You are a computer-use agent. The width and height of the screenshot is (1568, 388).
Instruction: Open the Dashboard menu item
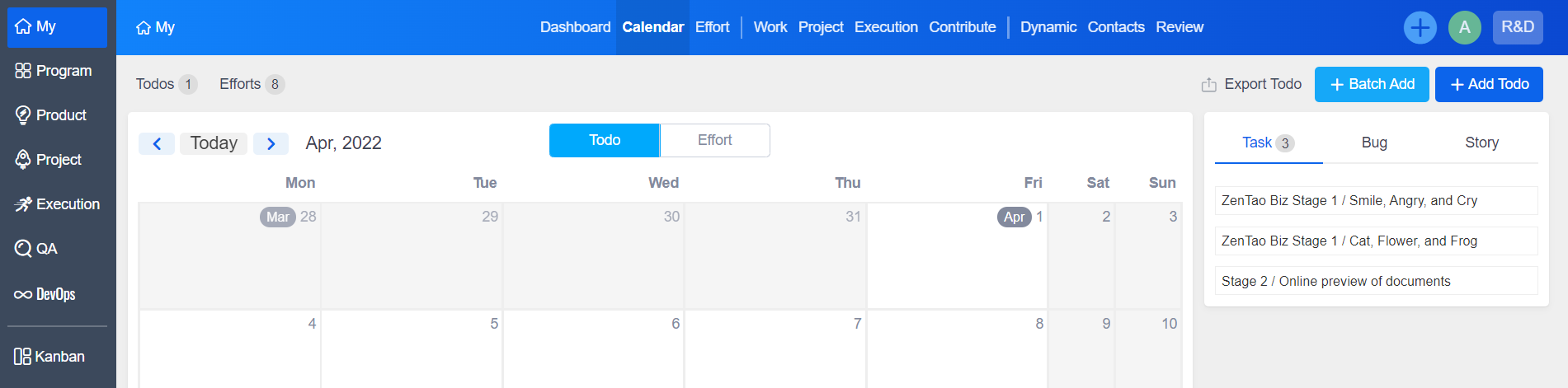coord(575,27)
